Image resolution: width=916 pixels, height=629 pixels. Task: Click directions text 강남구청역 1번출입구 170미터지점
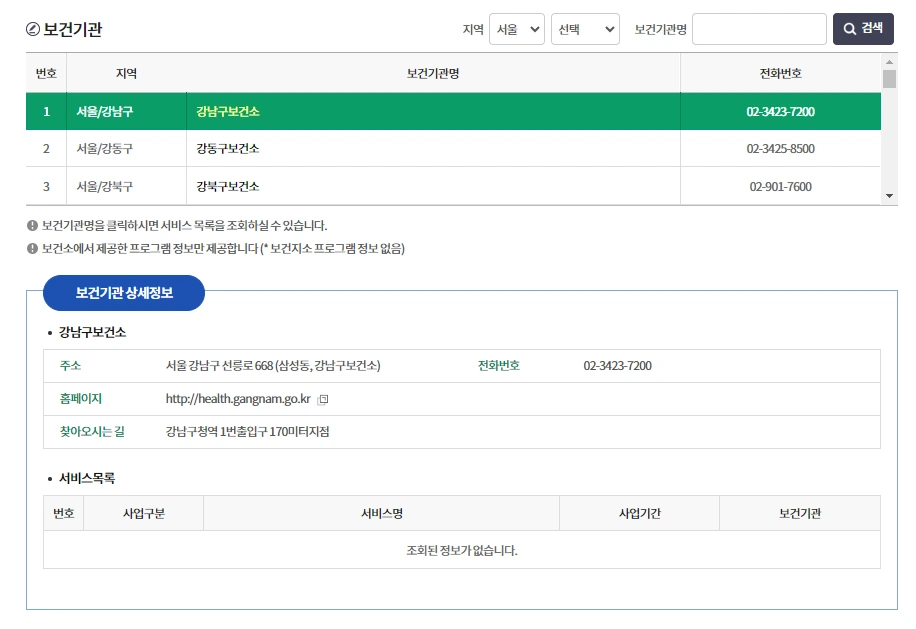coord(248,432)
